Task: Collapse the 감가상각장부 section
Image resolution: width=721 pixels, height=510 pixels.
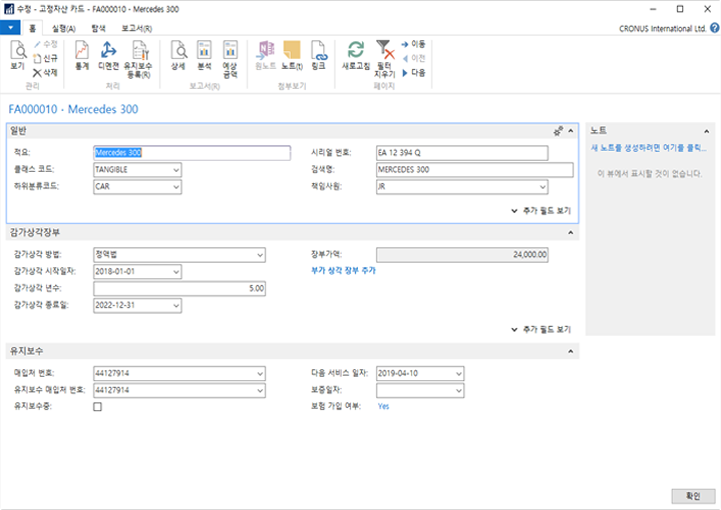Action: [571, 233]
